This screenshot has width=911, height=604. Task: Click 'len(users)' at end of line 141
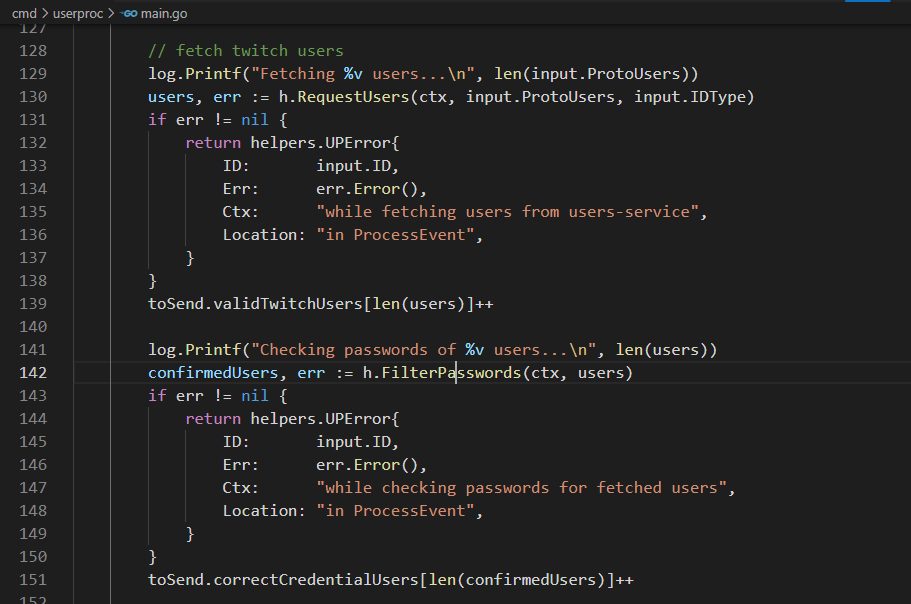tap(662, 350)
